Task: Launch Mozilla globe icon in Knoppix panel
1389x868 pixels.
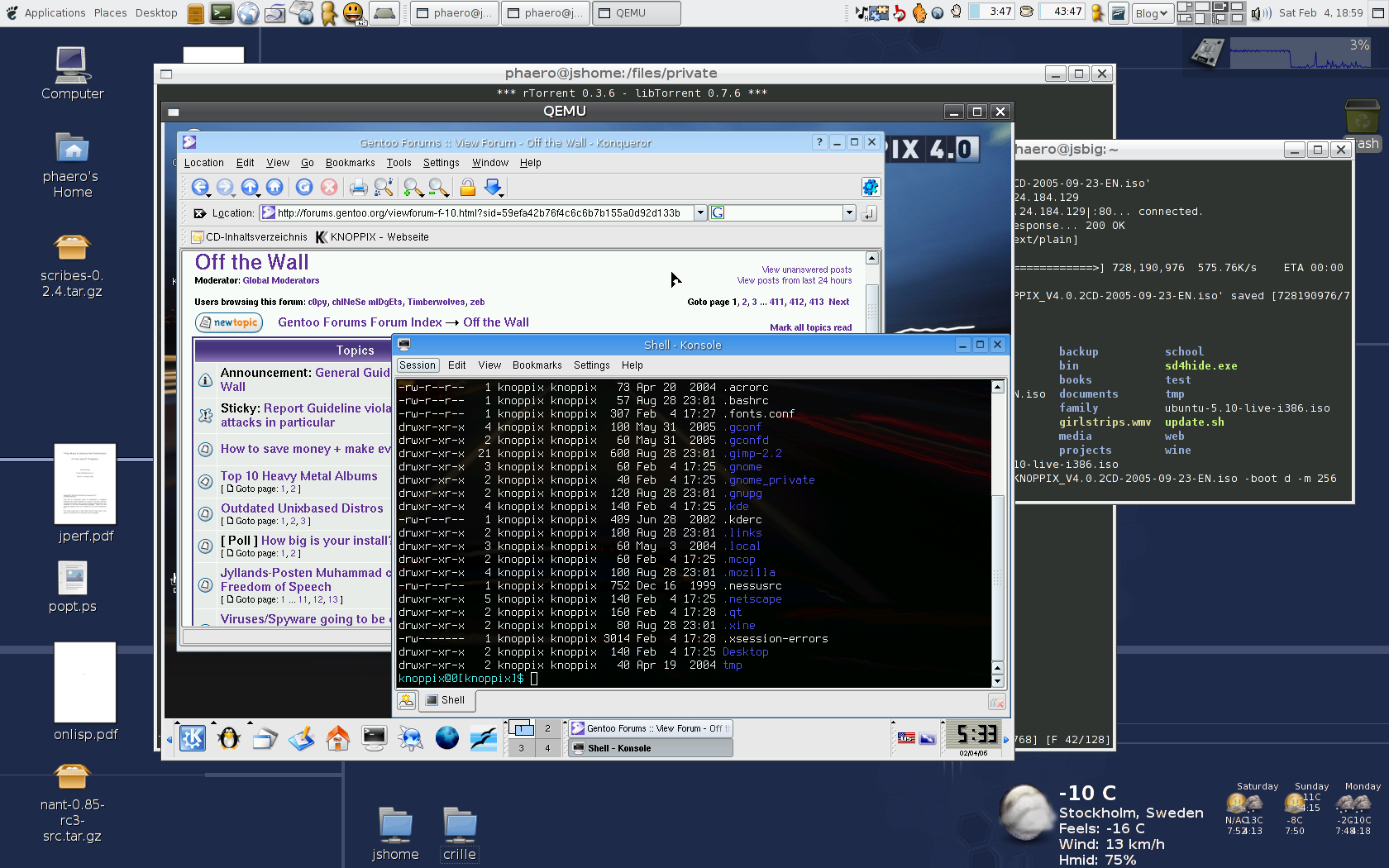Action: [447, 738]
